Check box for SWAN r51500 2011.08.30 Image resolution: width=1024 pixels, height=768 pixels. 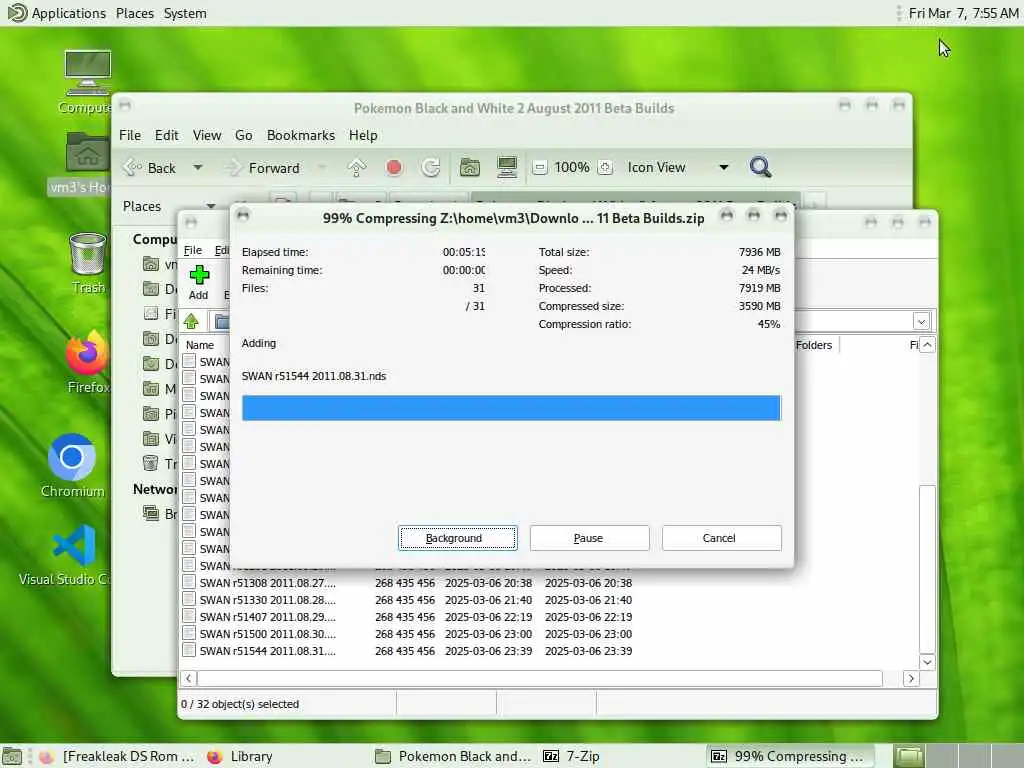189,633
